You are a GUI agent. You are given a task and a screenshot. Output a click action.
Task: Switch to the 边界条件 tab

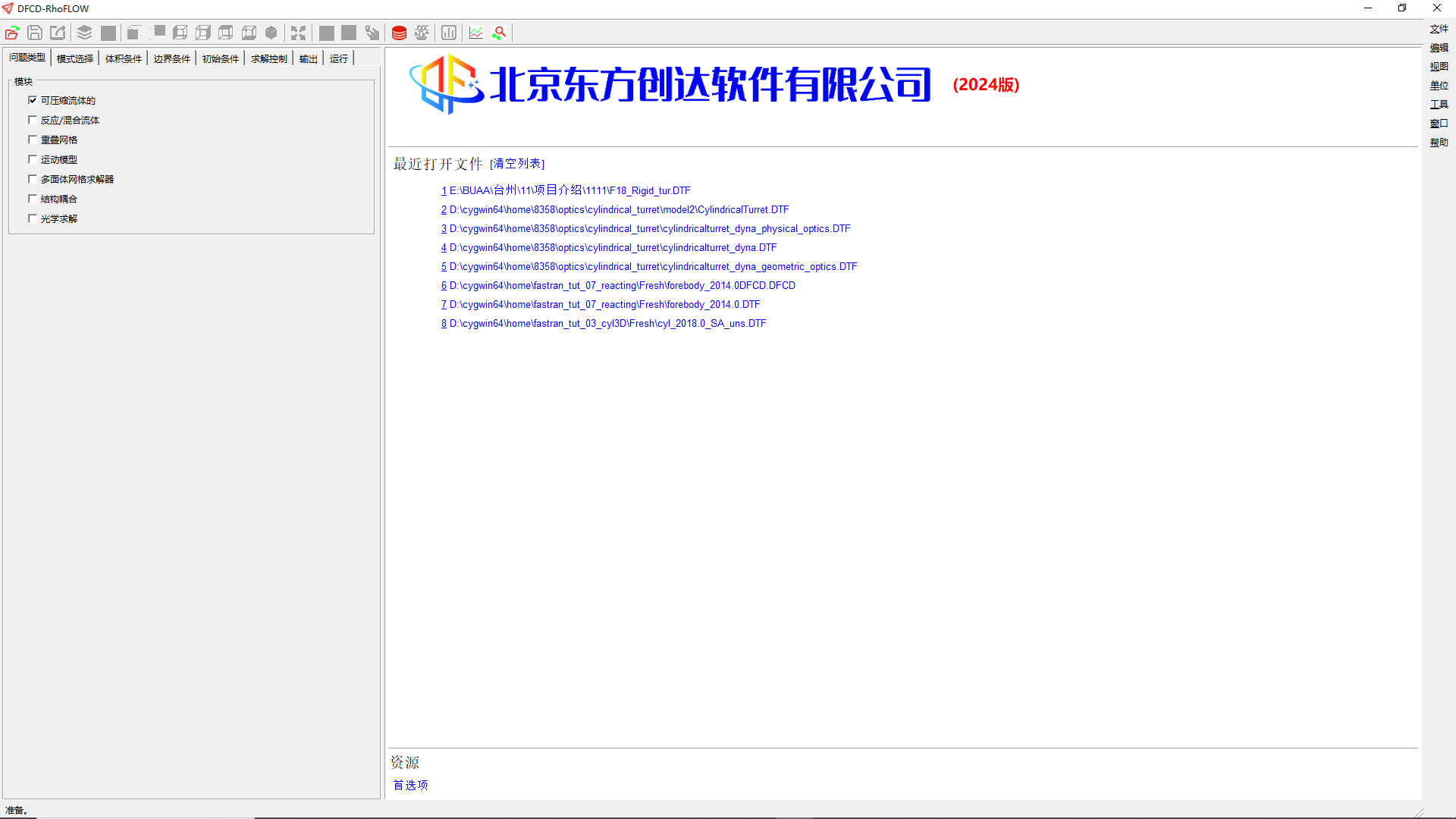tap(172, 58)
